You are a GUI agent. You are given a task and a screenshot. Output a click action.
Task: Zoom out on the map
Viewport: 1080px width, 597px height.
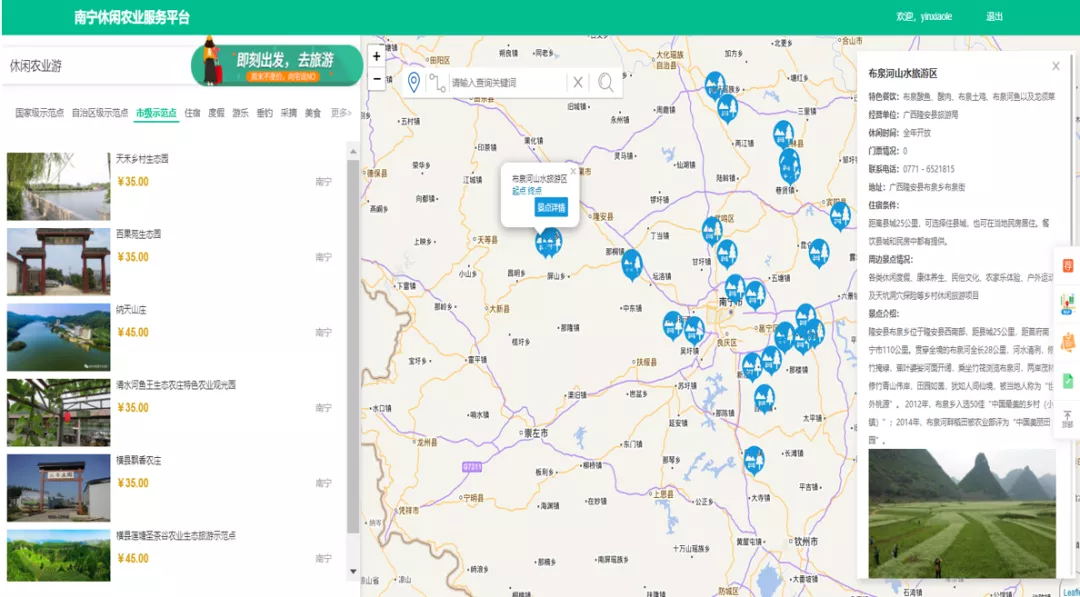click(x=377, y=79)
